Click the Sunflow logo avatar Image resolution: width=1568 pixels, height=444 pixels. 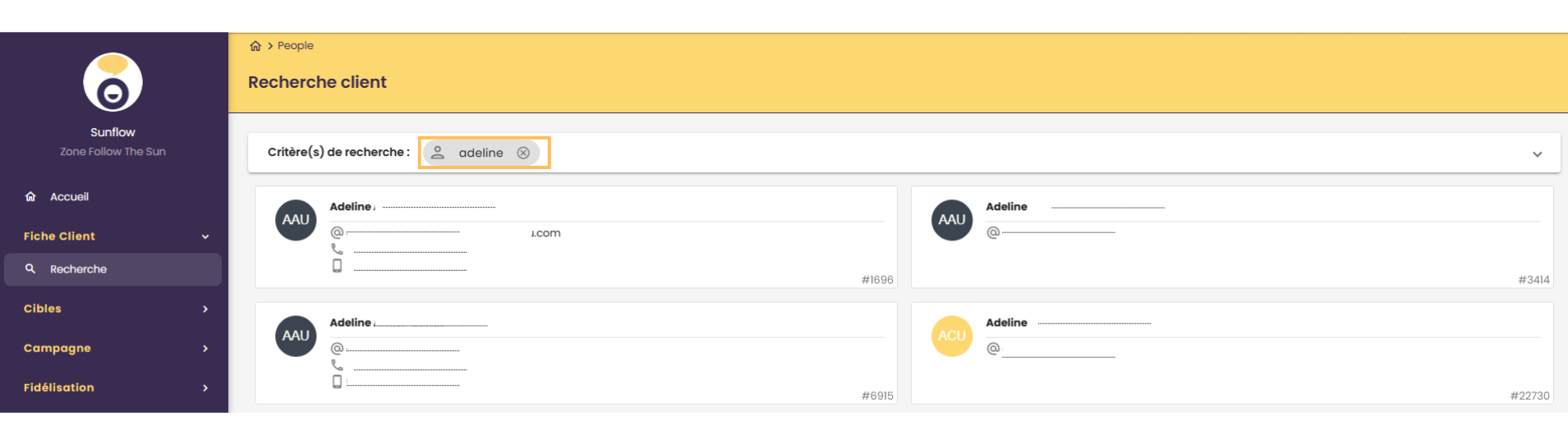tap(113, 82)
